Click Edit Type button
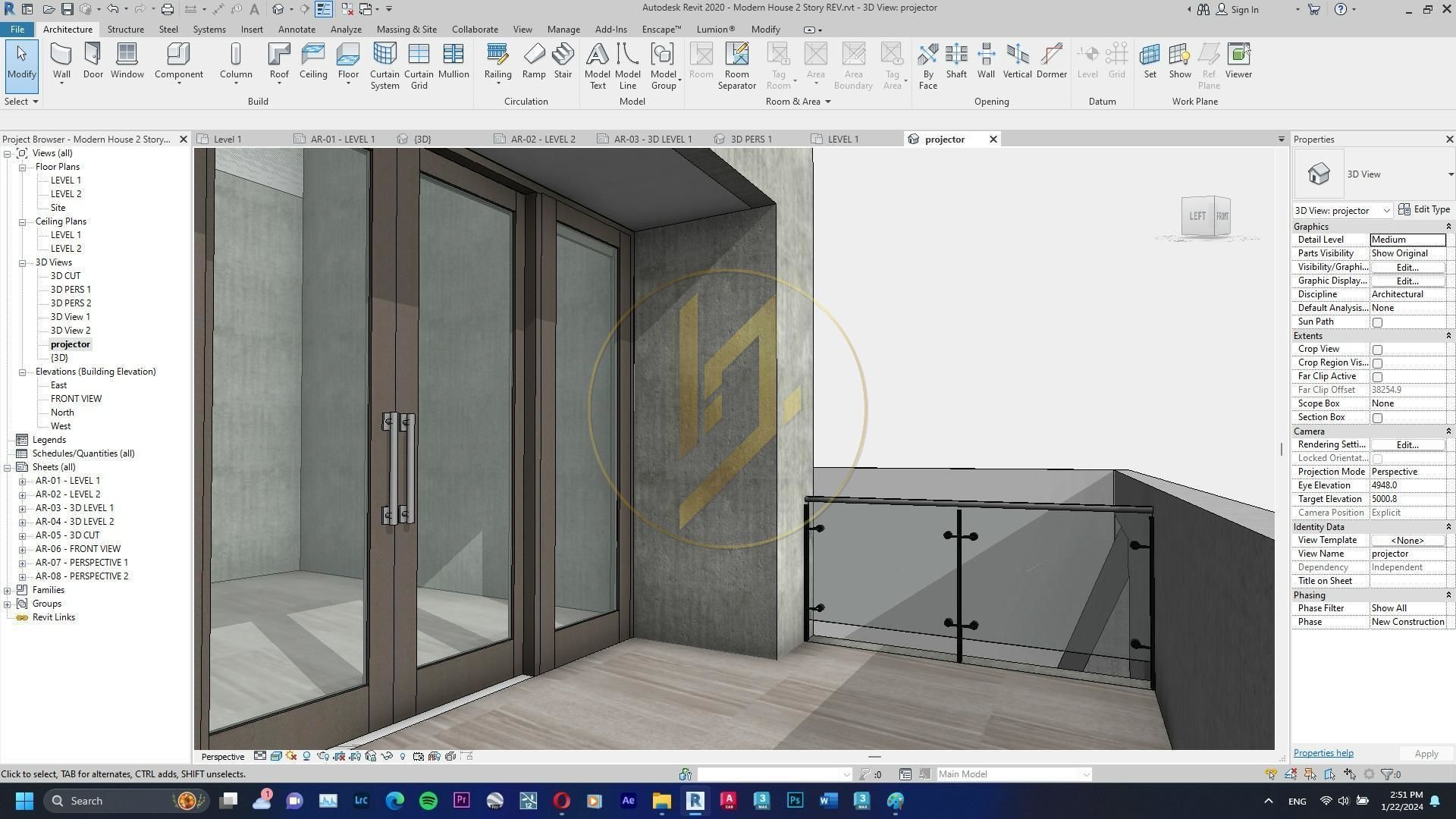 pyautogui.click(x=1424, y=209)
